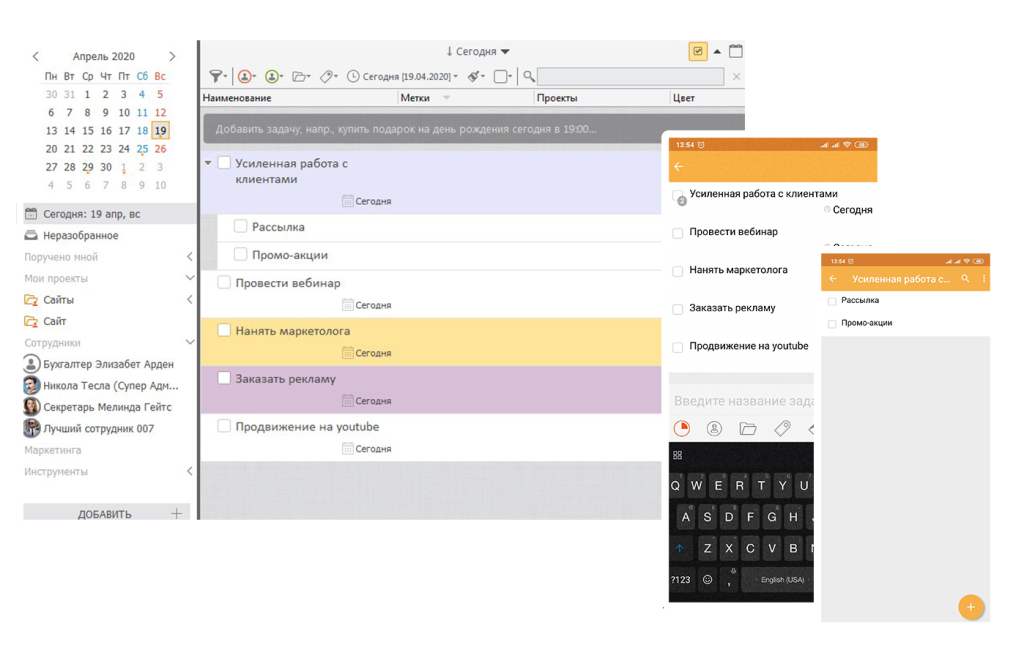Click the desktop search text box
The image size is (1024, 672).
pyautogui.click(x=630, y=76)
